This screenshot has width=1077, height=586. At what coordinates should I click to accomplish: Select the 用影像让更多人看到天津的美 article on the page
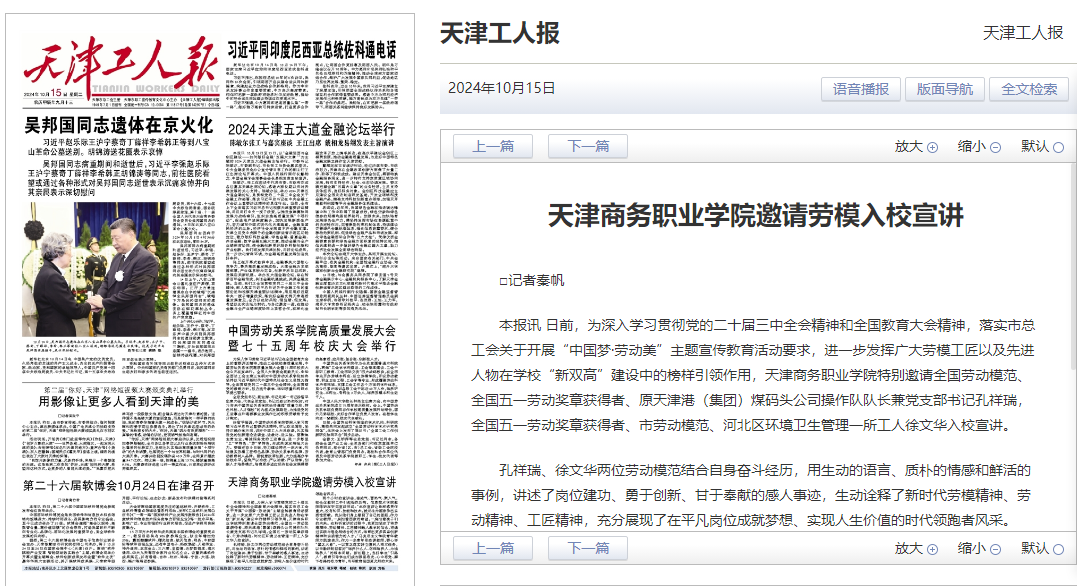point(118,401)
